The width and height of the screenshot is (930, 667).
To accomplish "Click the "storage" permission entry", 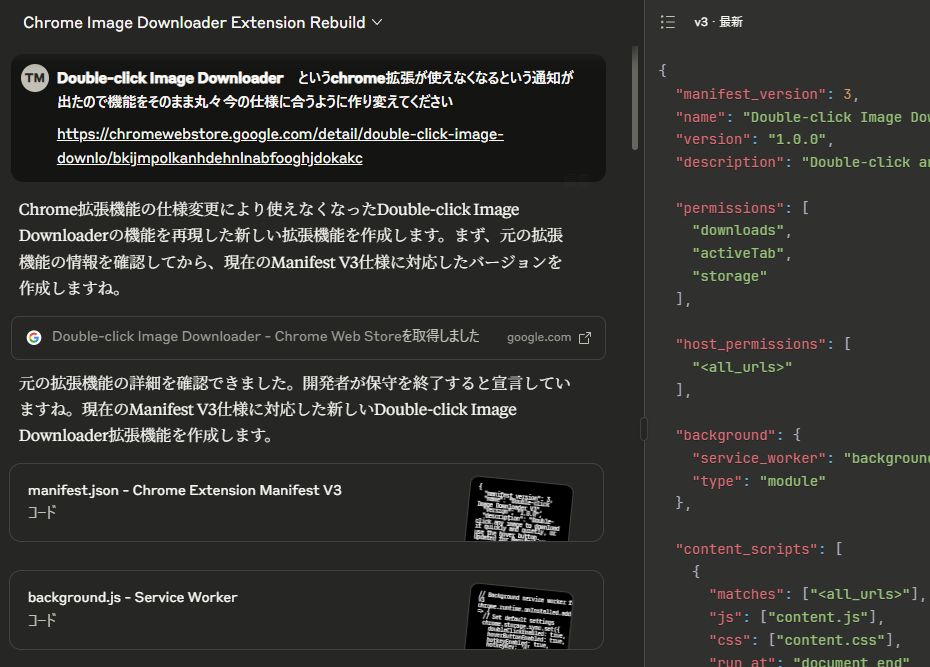I will click(730, 276).
